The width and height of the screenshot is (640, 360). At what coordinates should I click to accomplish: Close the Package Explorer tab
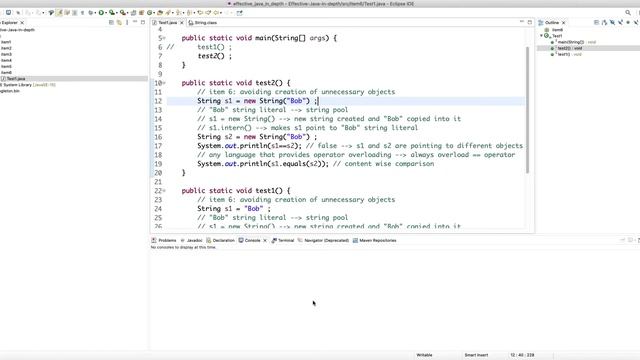click(x=22, y=23)
